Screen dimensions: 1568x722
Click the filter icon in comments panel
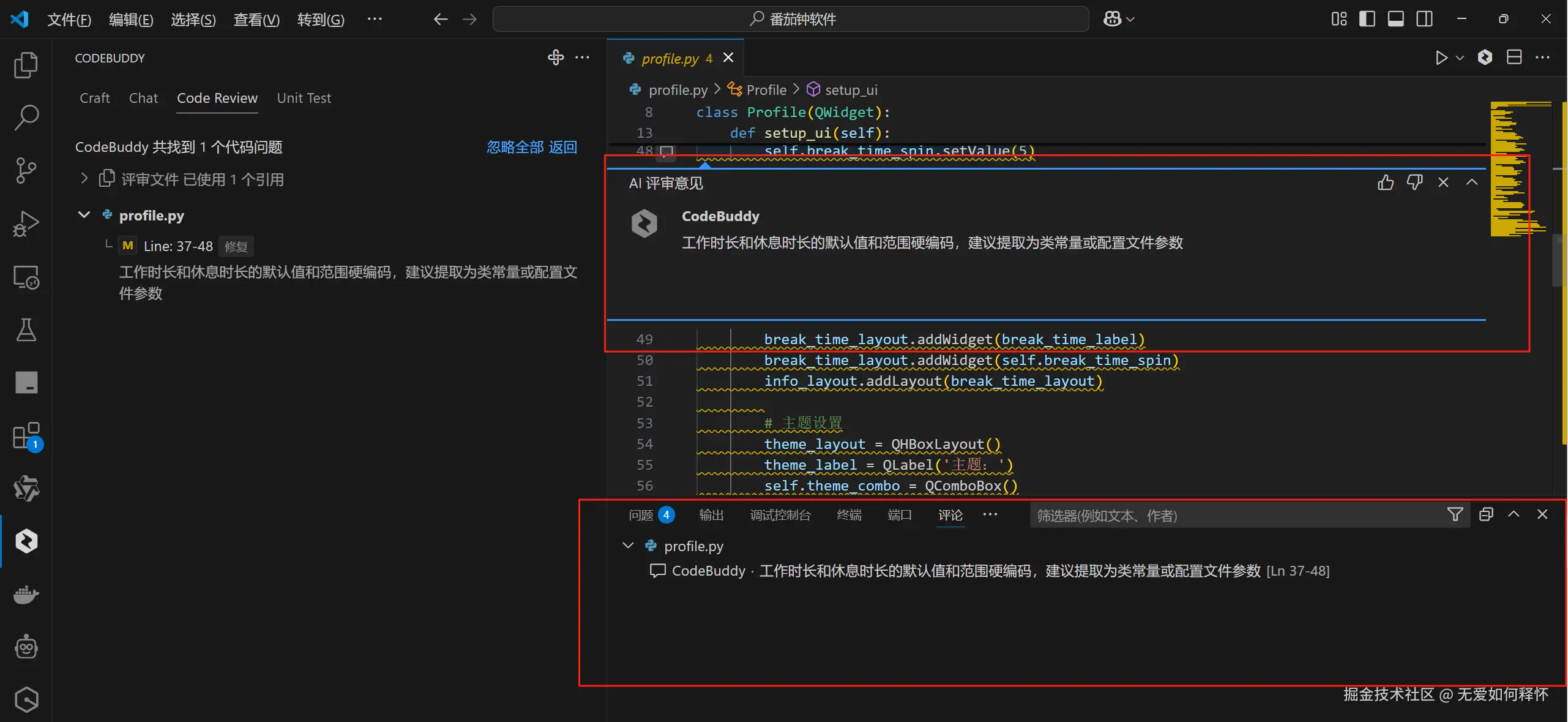1455,514
